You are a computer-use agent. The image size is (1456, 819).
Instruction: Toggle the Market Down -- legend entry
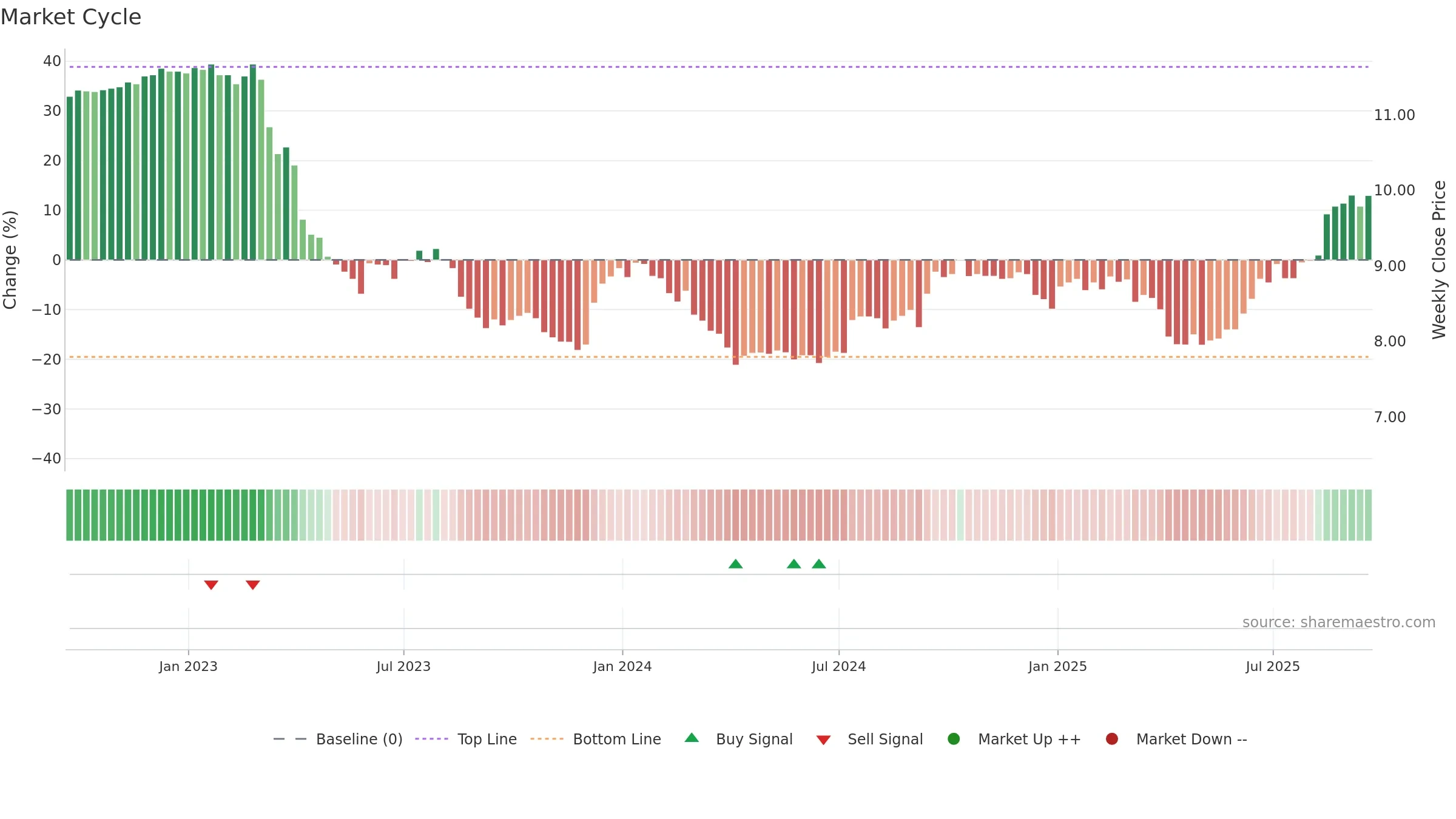pos(1176,739)
